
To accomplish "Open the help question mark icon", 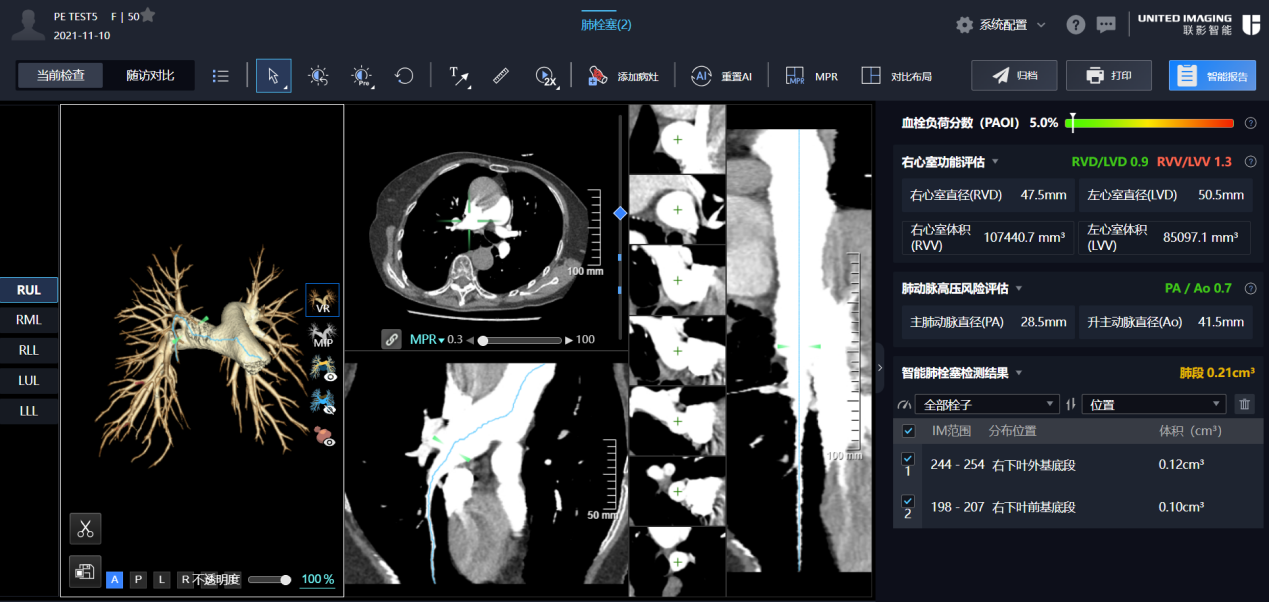I will pos(1076,24).
